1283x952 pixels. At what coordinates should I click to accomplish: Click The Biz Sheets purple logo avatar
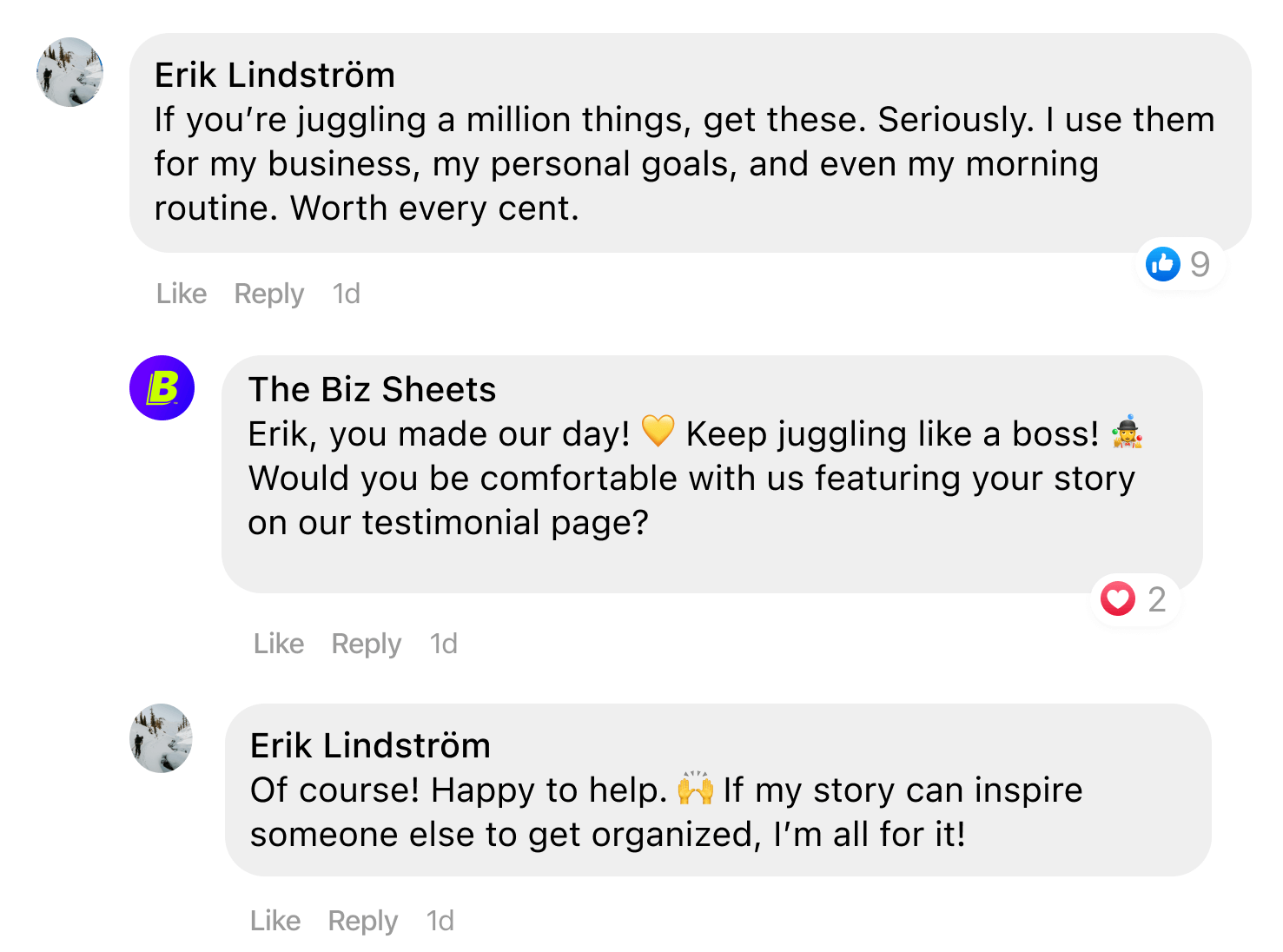pos(162,388)
